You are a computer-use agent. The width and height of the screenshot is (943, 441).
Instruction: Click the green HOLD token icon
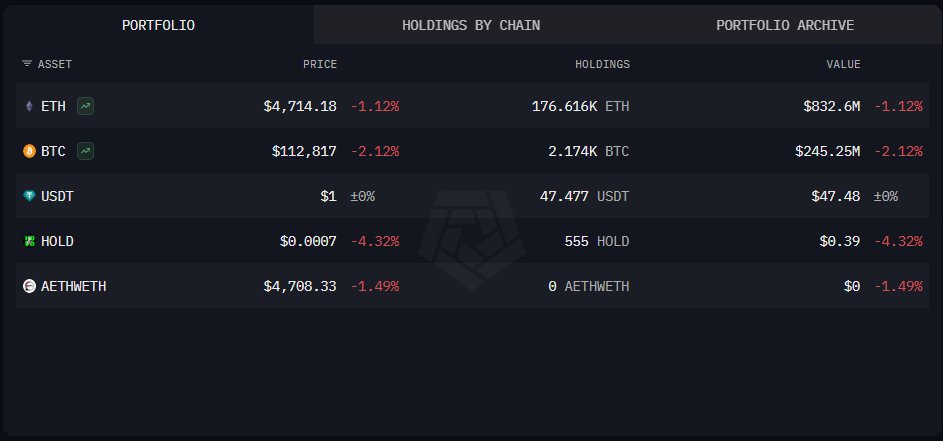coord(29,241)
